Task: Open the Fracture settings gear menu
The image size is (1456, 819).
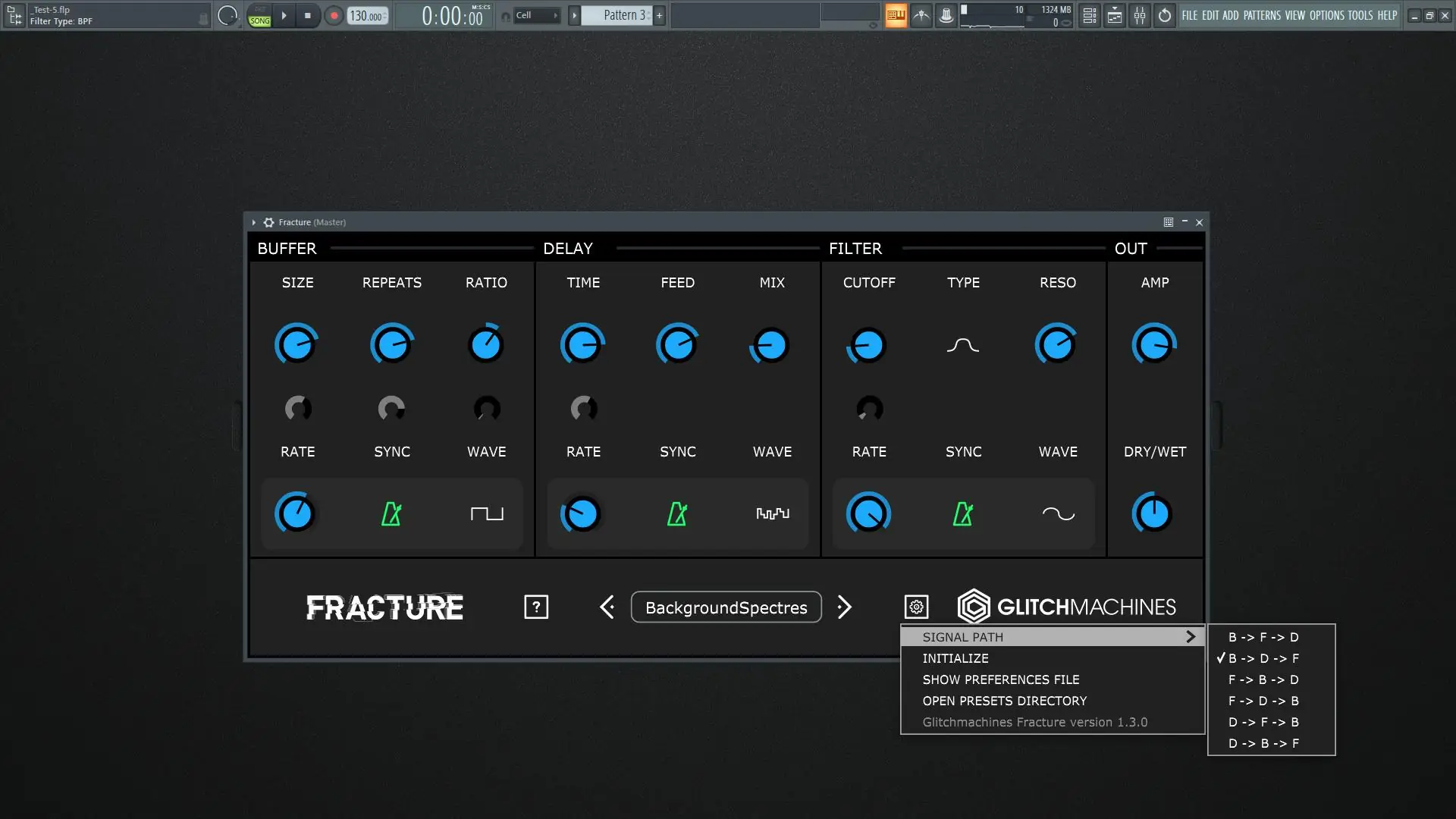Action: click(x=916, y=607)
